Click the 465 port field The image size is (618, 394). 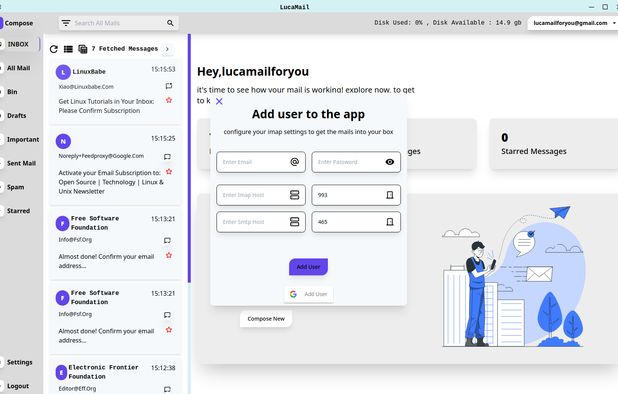[356, 222]
